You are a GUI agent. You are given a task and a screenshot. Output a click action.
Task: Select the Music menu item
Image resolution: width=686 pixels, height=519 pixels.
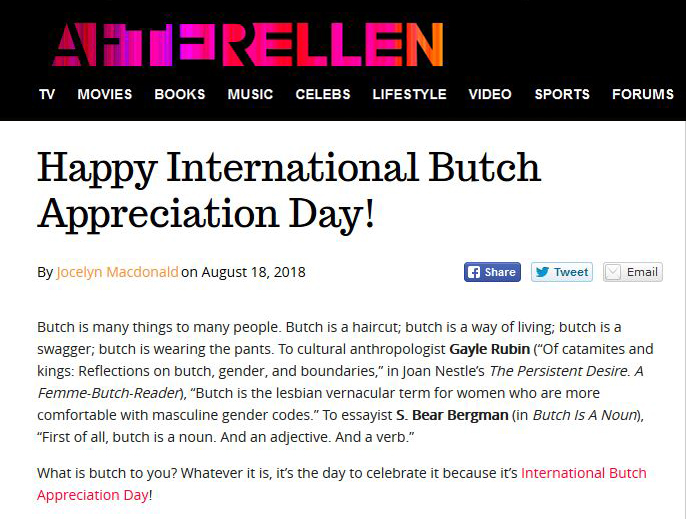pyautogui.click(x=250, y=94)
